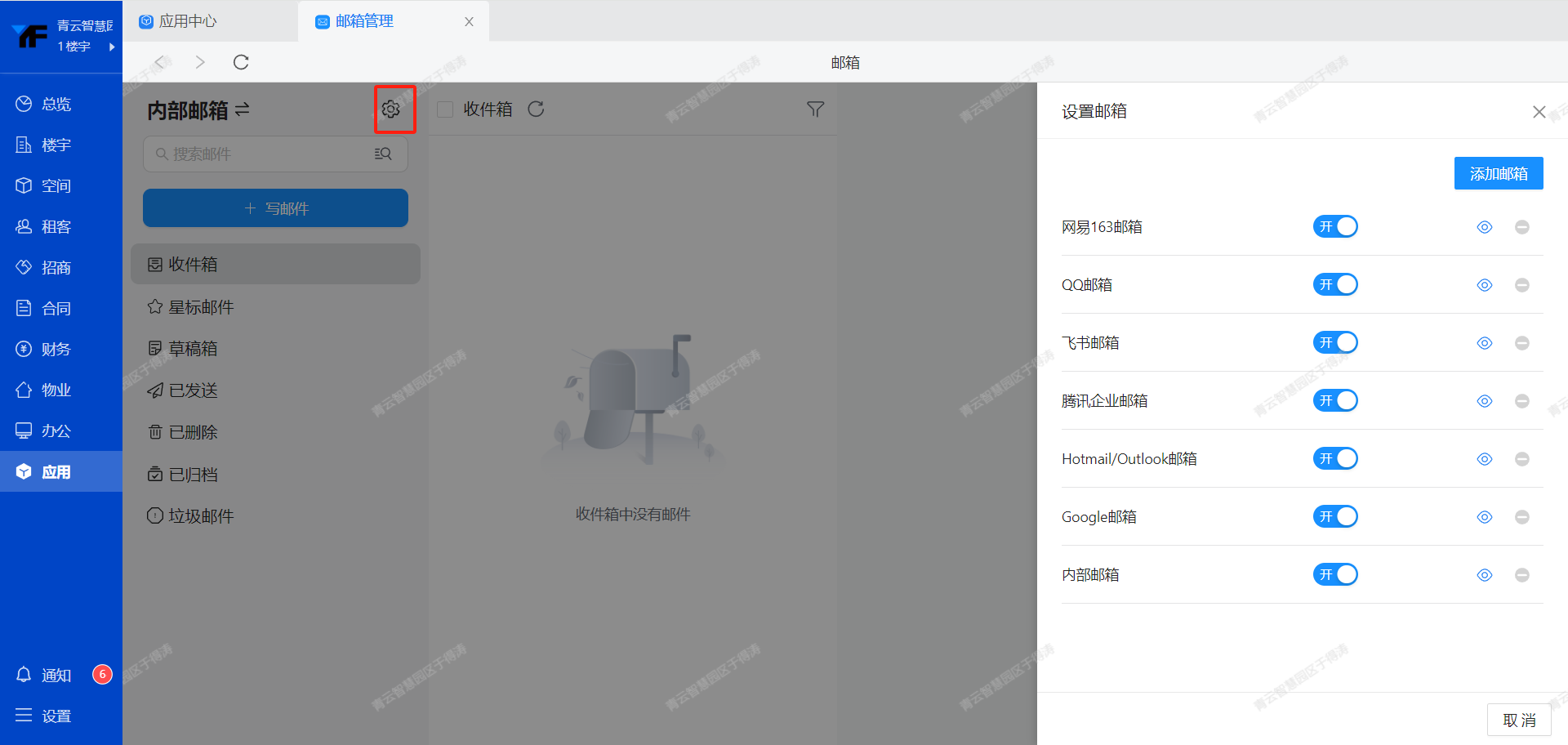The image size is (1568, 745).
Task: Reload page with browser refresh icon
Action: 241,62
